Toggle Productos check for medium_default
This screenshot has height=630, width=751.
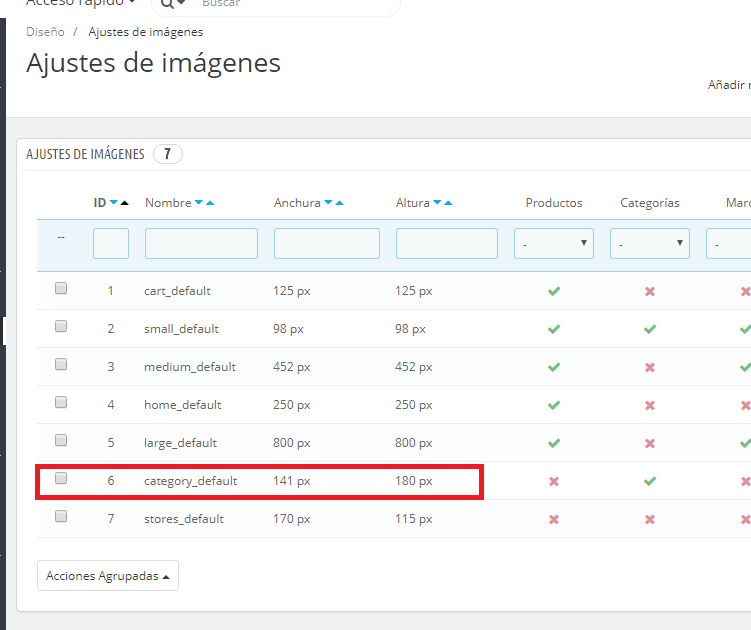[554, 367]
